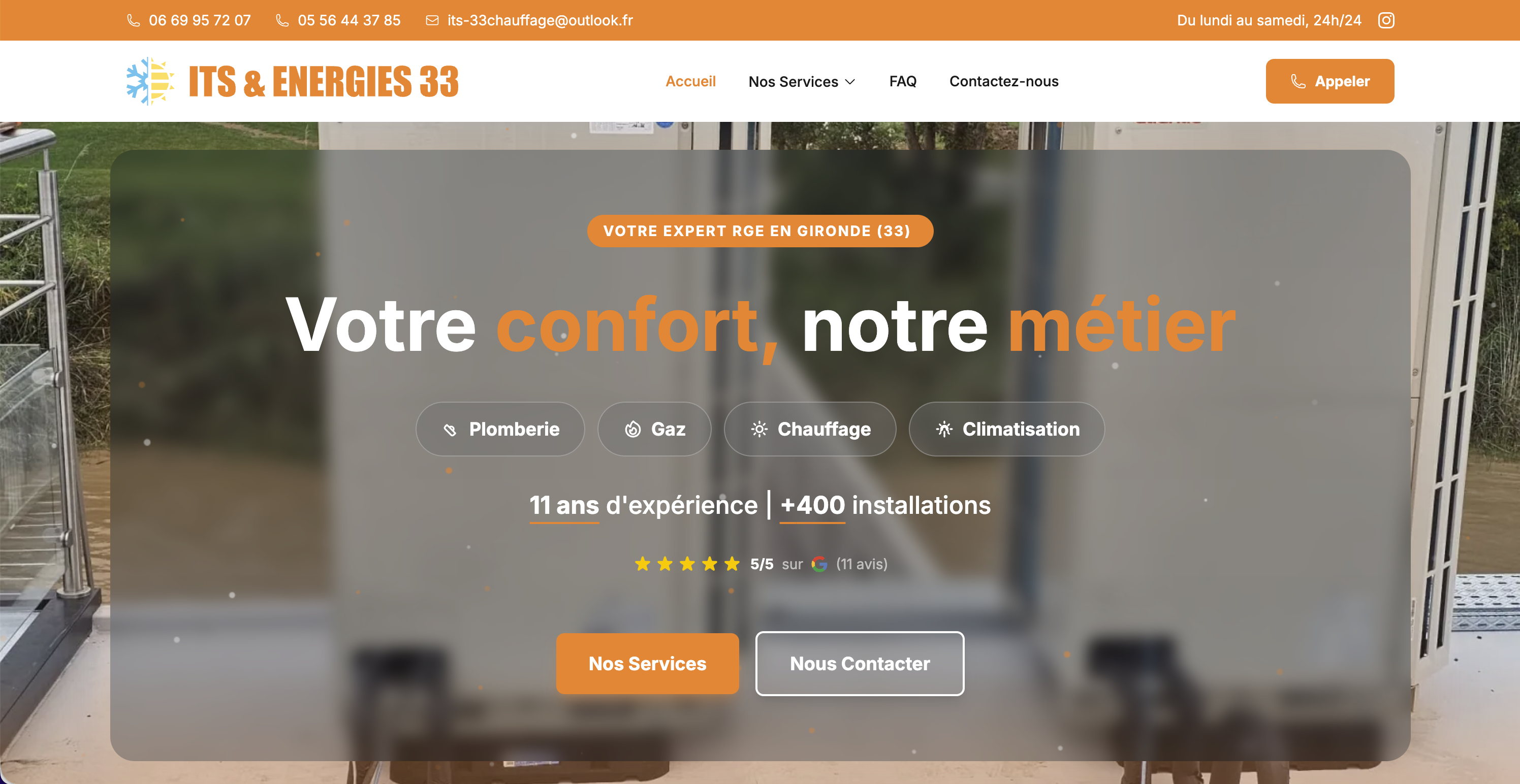Viewport: 1520px width, 784px height.
Task: Click the snowflake icon on the Climatisation pill
Action: (x=944, y=429)
